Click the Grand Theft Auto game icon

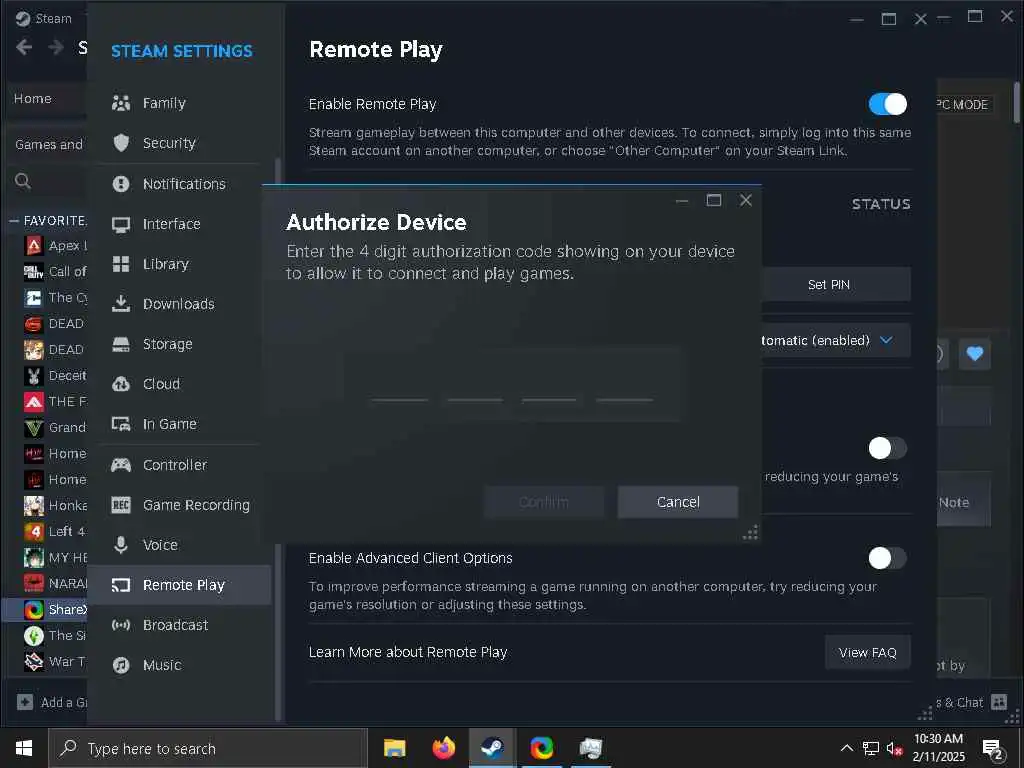pyautogui.click(x=33, y=428)
